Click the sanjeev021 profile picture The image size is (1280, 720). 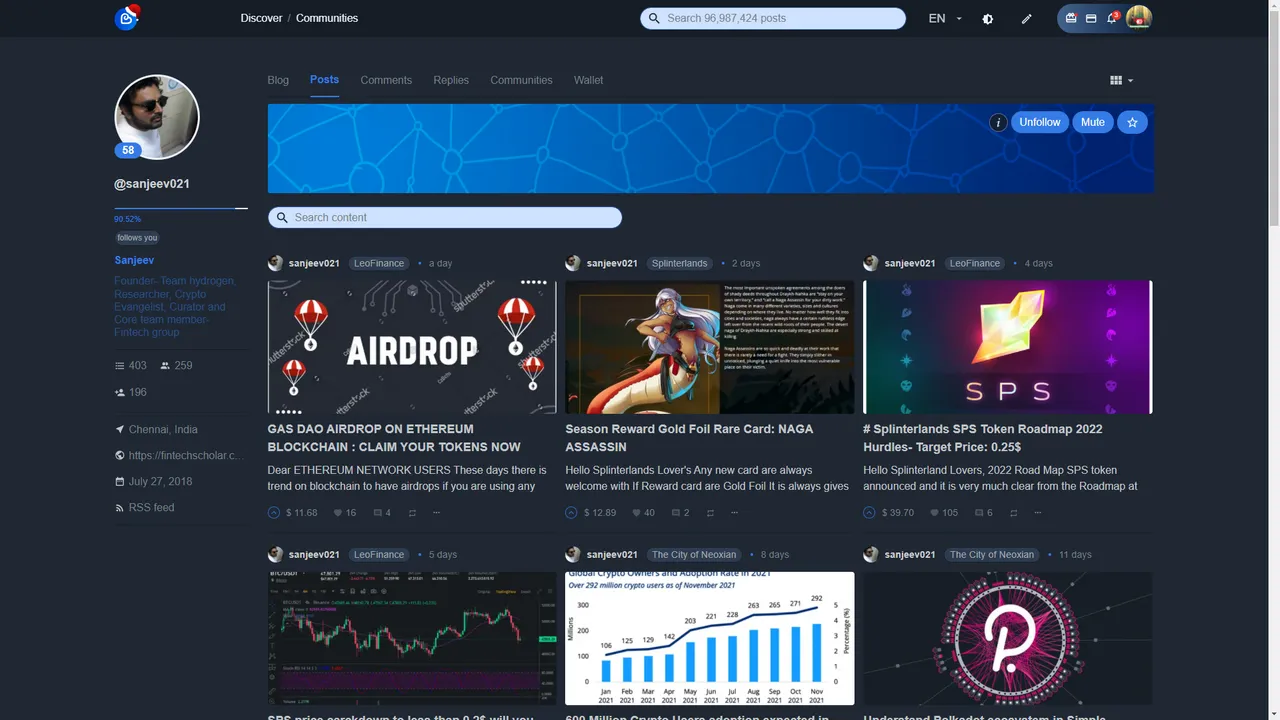pyautogui.click(x=157, y=117)
